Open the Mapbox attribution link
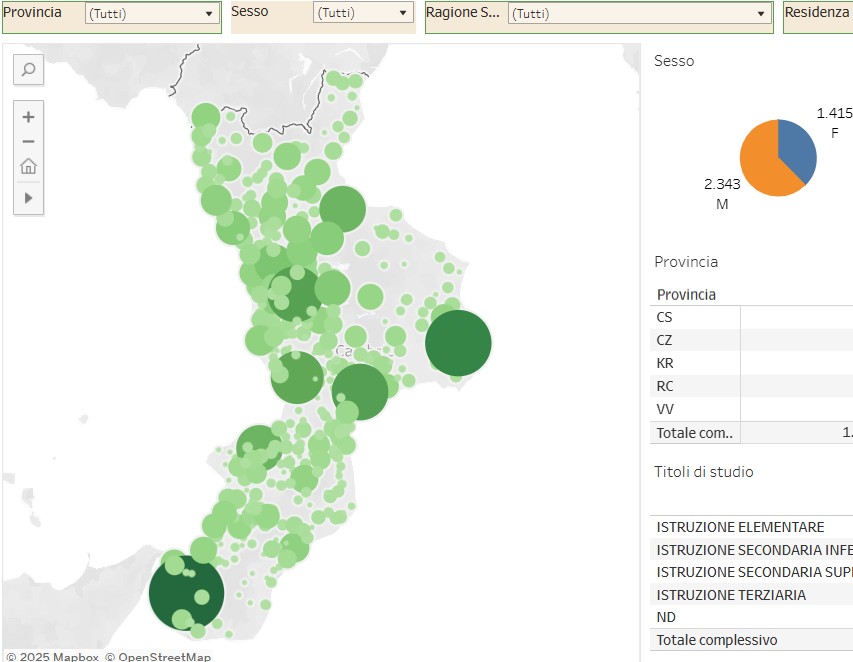The image size is (853, 662). [53, 657]
